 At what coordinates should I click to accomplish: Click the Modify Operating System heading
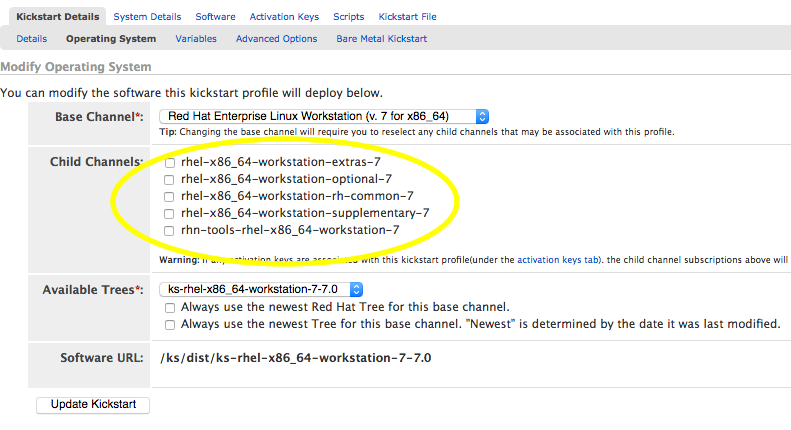click(76, 67)
